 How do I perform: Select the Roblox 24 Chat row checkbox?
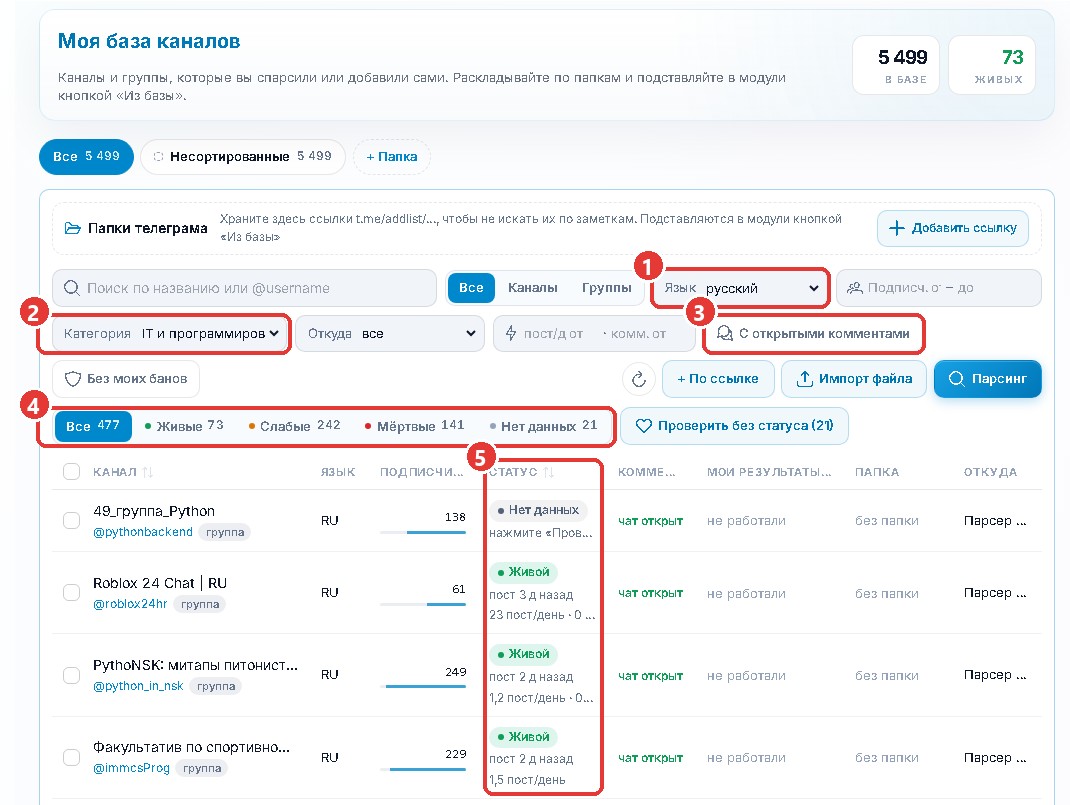point(72,592)
